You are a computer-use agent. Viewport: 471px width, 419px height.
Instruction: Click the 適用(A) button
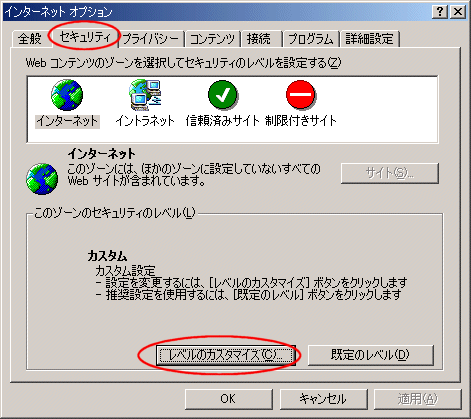[x=418, y=399]
